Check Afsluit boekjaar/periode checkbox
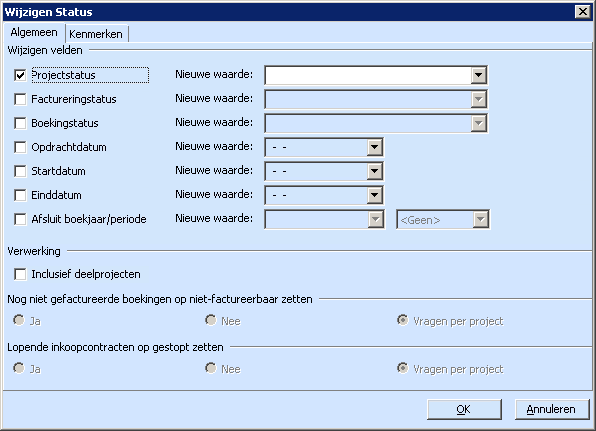 [x=20, y=219]
